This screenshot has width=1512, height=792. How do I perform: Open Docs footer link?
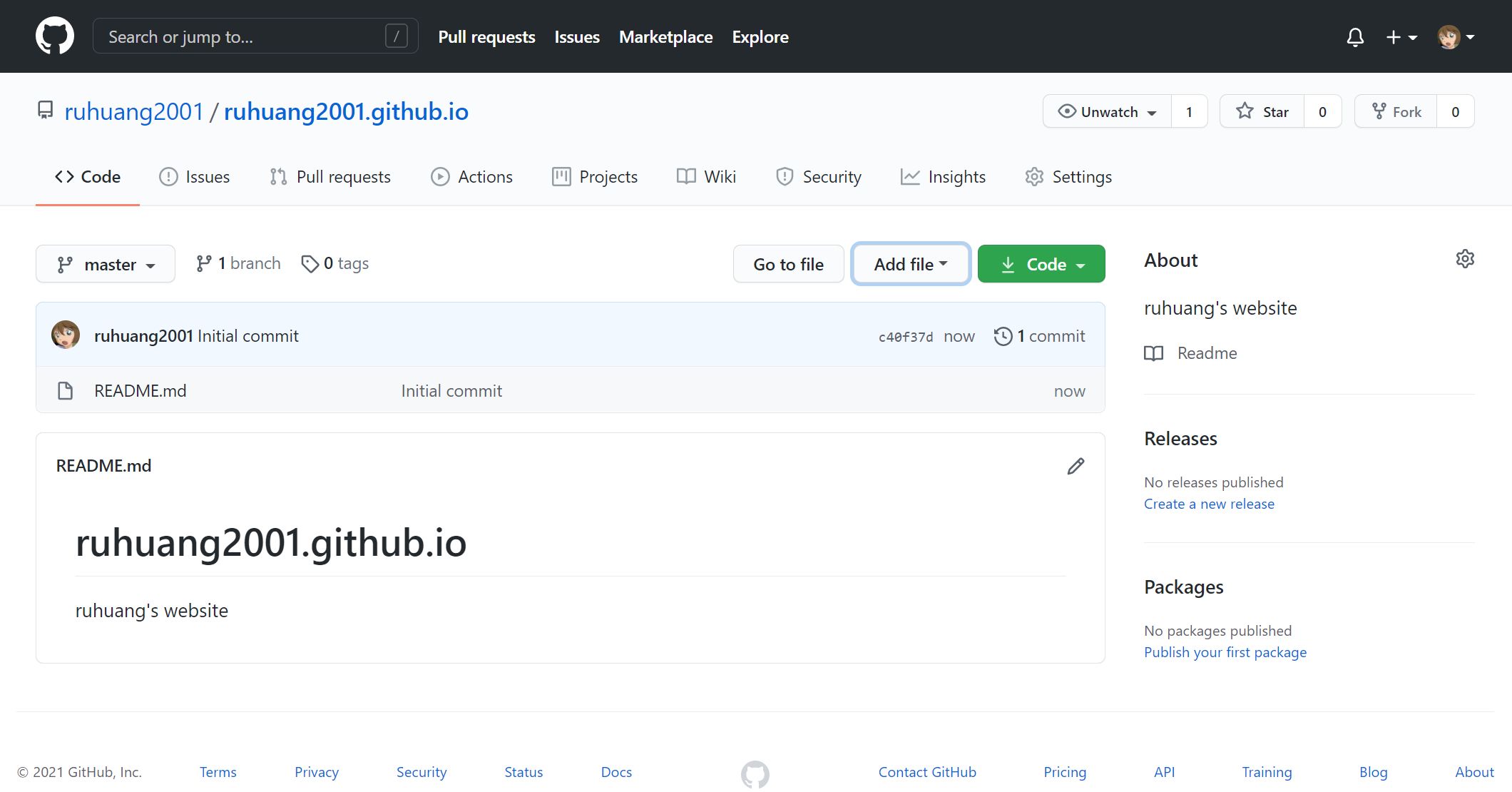pos(616,772)
